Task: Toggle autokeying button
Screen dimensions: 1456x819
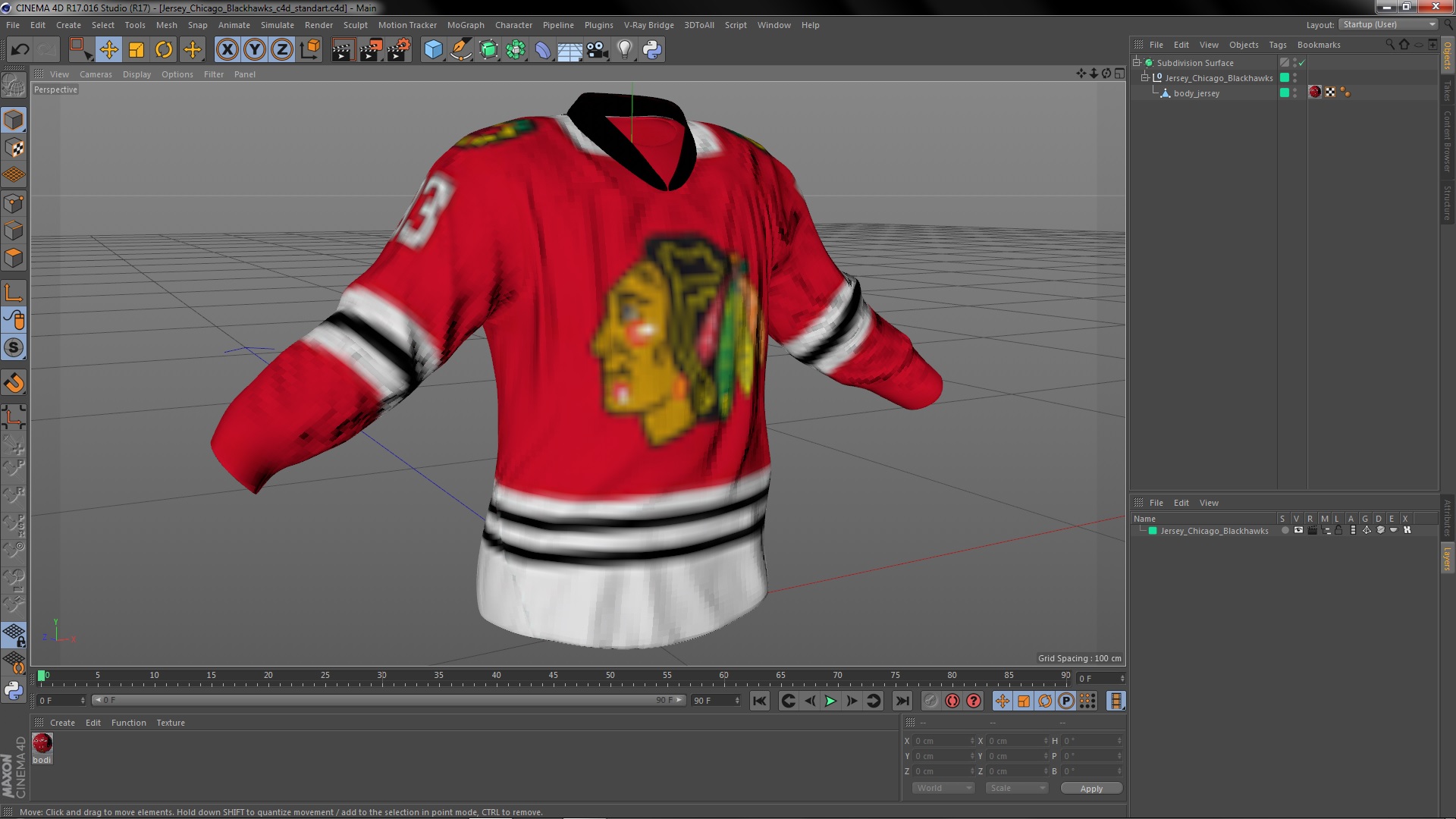Action: (x=952, y=701)
